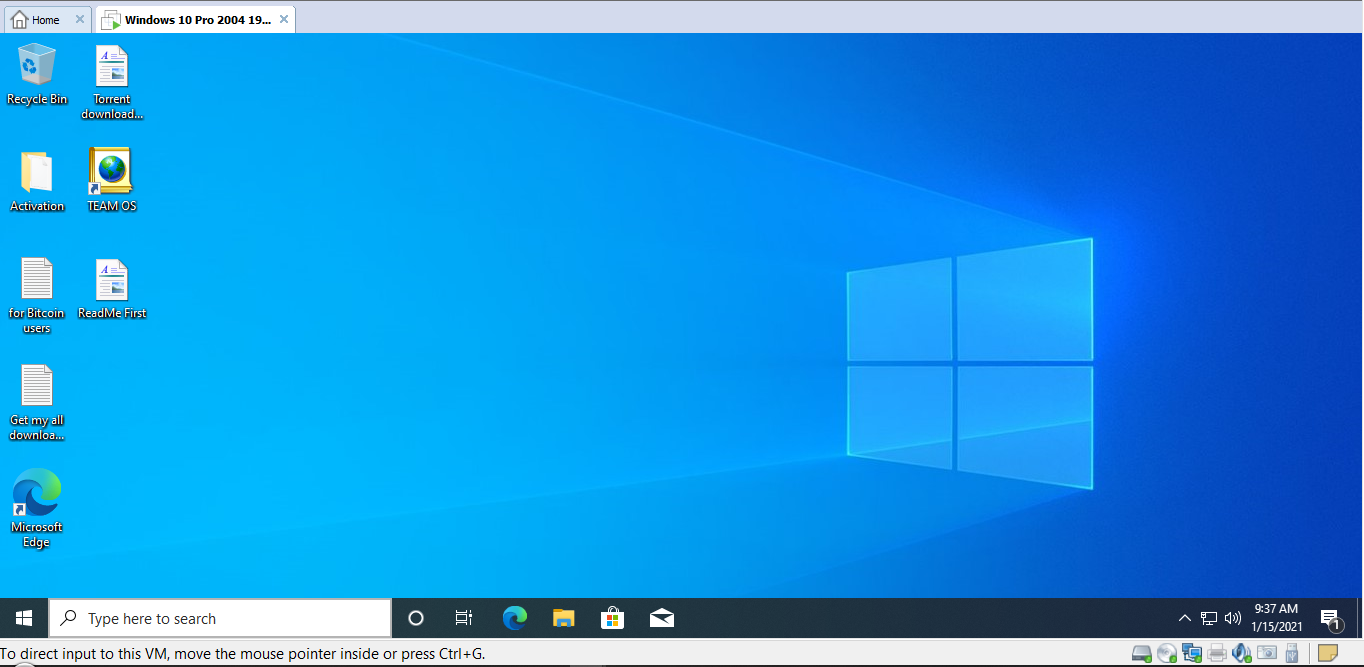Select the 'for Bitcoin users' text file
Image resolution: width=1364 pixels, height=667 pixels.
point(37,295)
